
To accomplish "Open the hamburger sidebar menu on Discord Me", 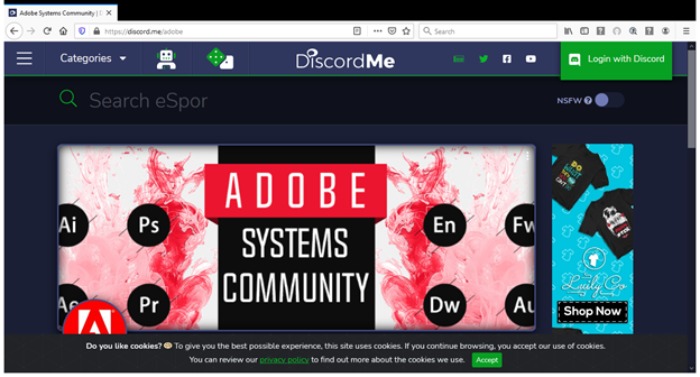I will 24,58.
